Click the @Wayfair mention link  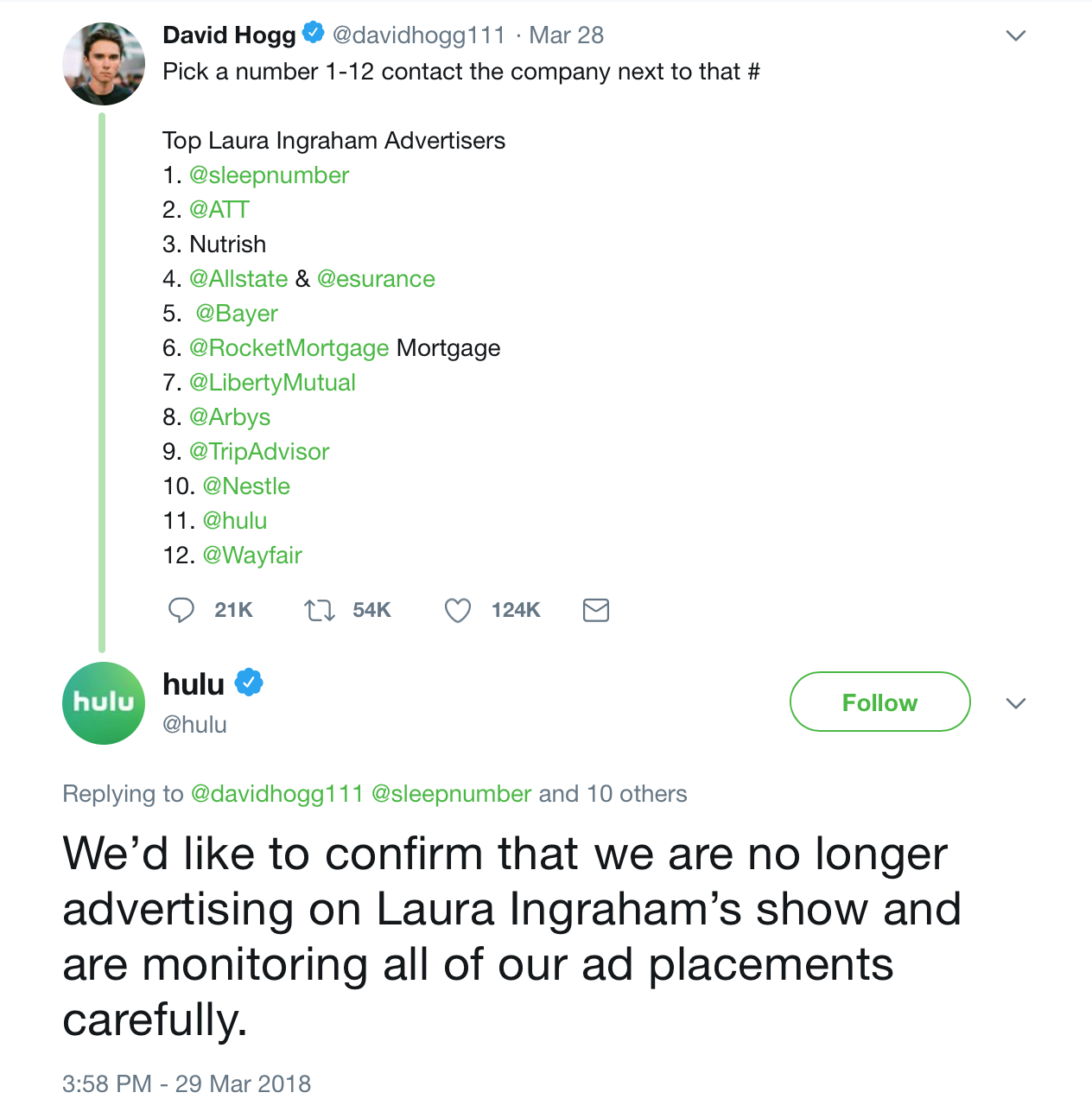pyautogui.click(x=252, y=556)
